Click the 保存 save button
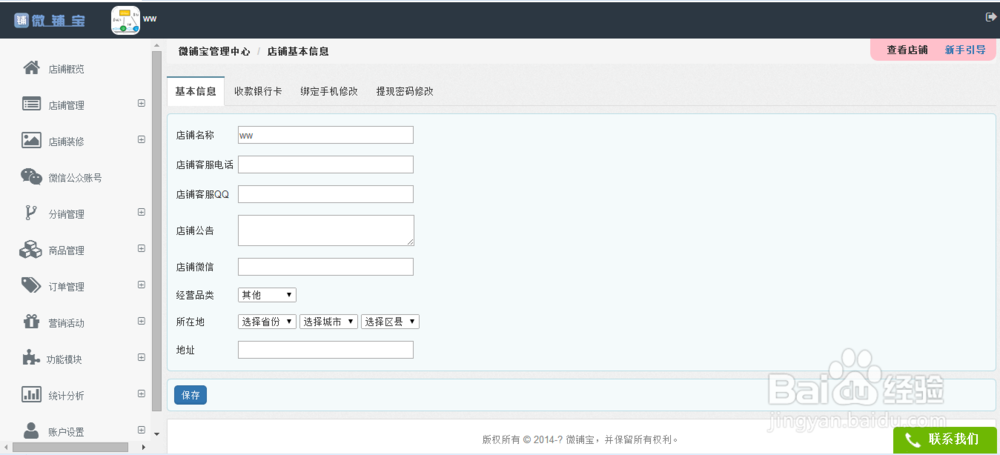Viewport: 1000px width, 455px height. tap(190, 395)
